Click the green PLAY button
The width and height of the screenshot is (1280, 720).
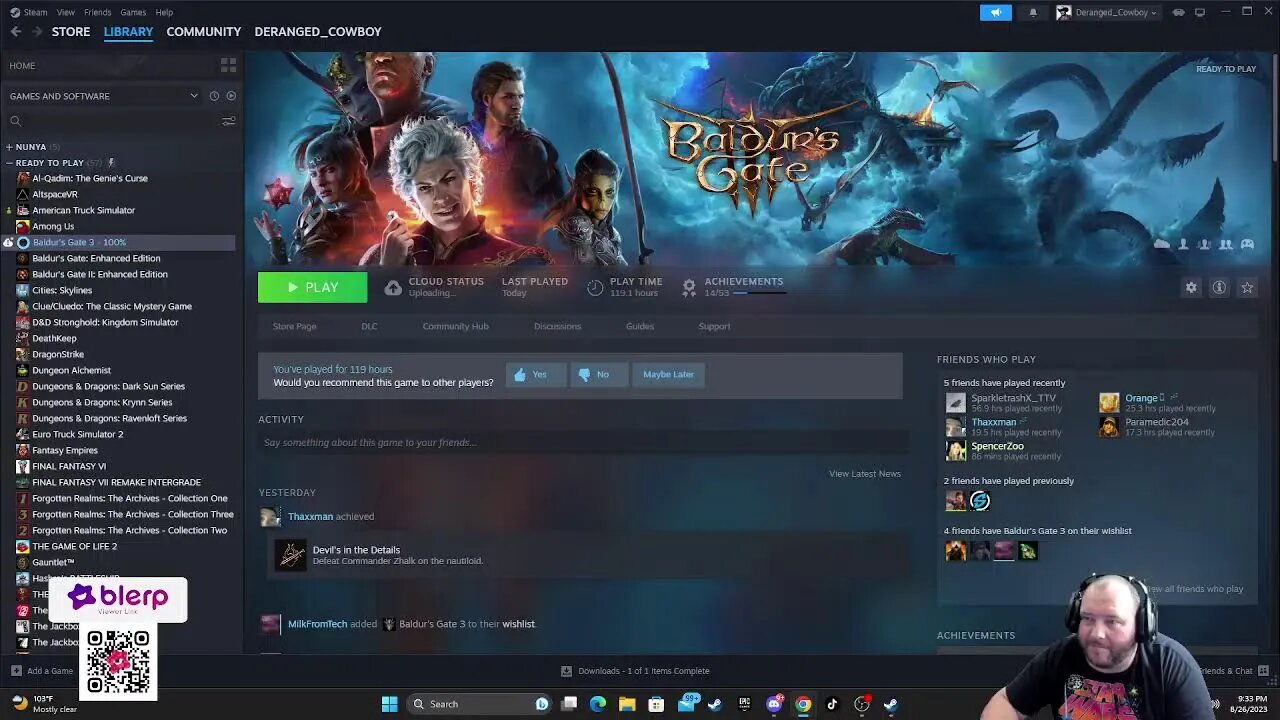point(312,287)
